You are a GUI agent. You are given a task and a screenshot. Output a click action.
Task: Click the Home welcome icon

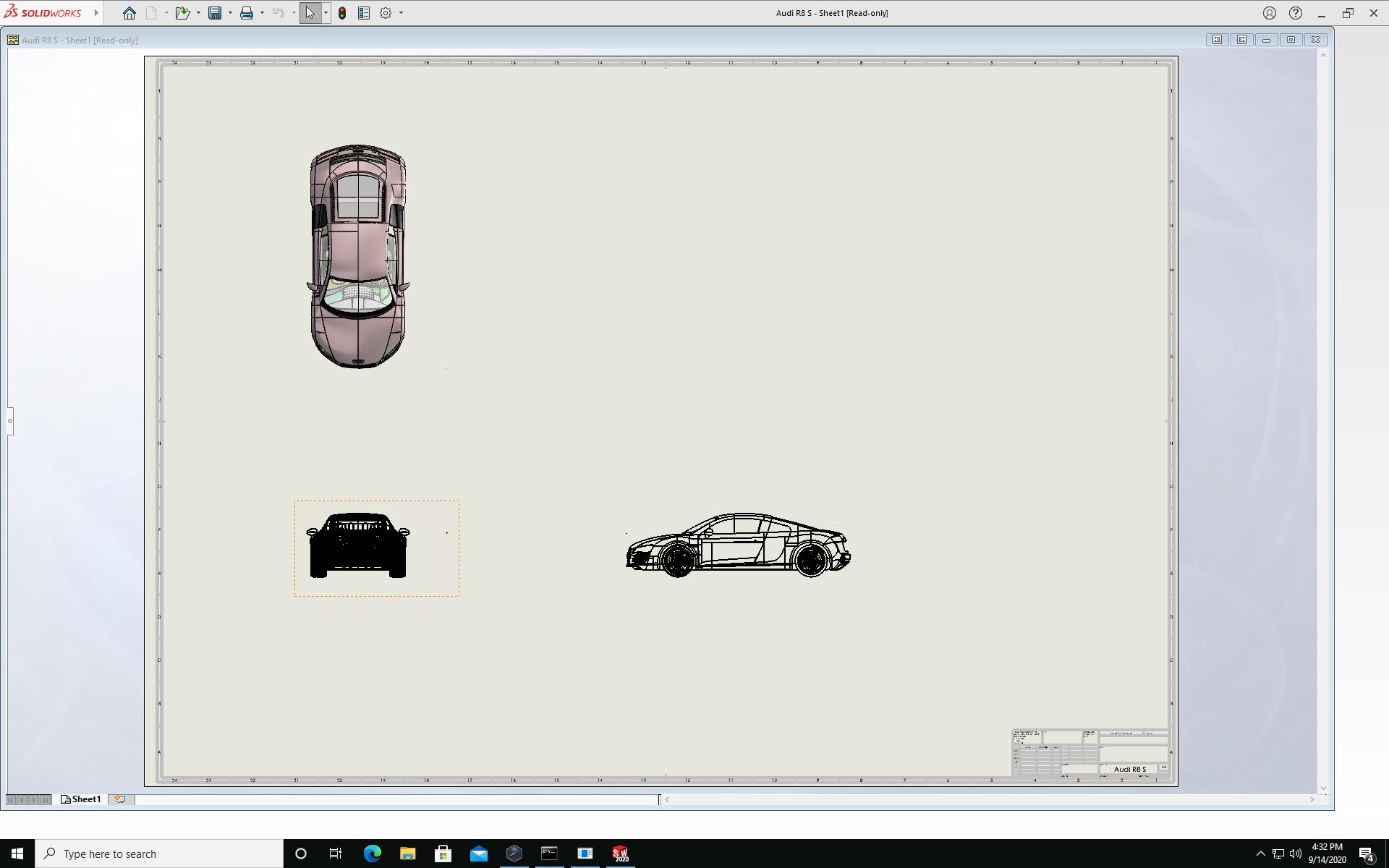click(129, 13)
